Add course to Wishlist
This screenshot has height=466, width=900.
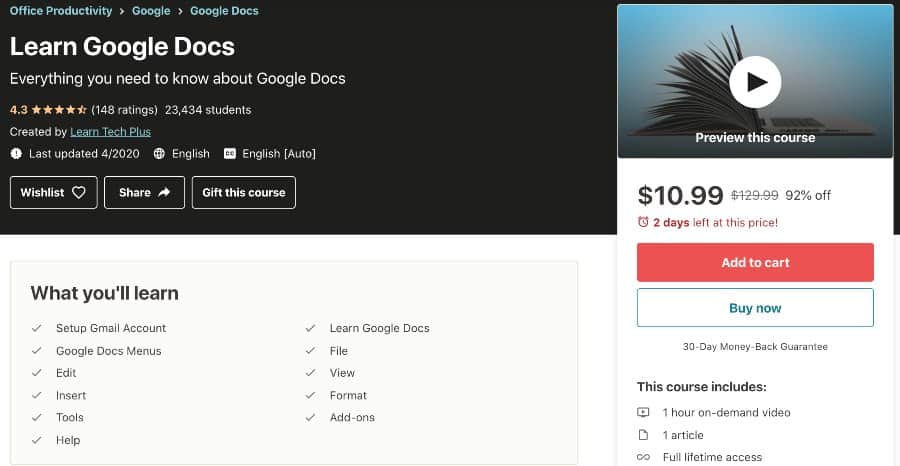[x=53, y=193]
